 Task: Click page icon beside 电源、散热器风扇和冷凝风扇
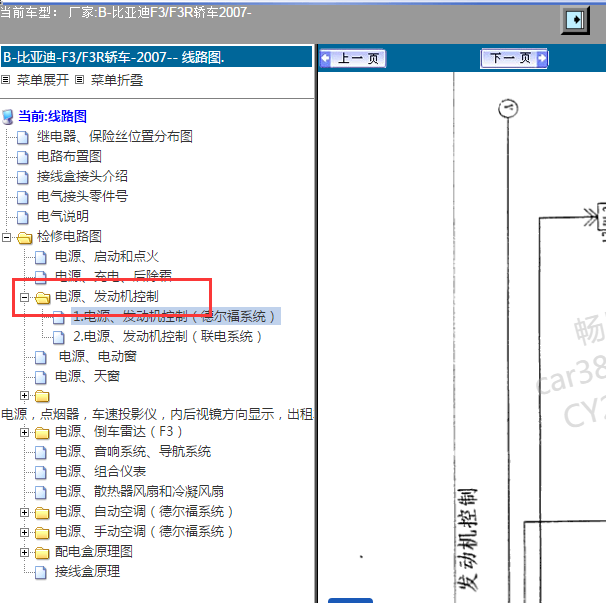point(41,493)
